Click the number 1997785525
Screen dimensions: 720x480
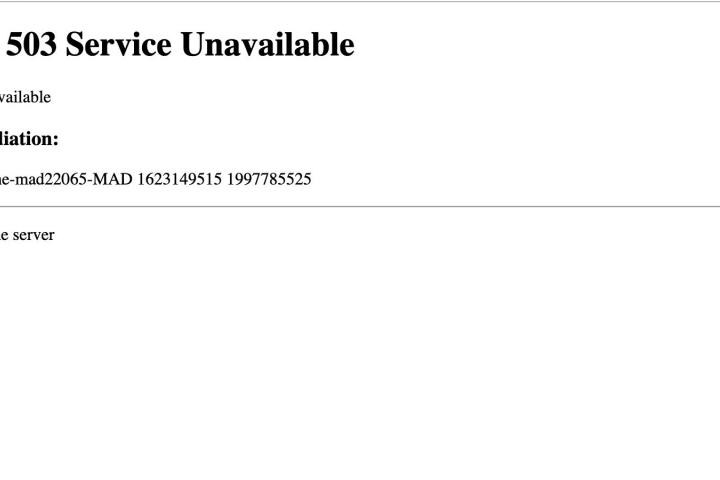pyautogui.click(x=269, y=179)
